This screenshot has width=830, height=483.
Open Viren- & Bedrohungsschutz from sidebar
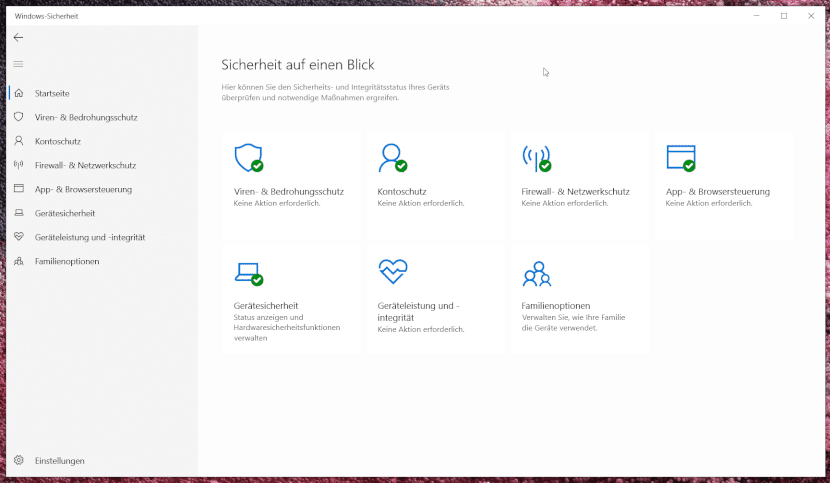tap(86, 118)
